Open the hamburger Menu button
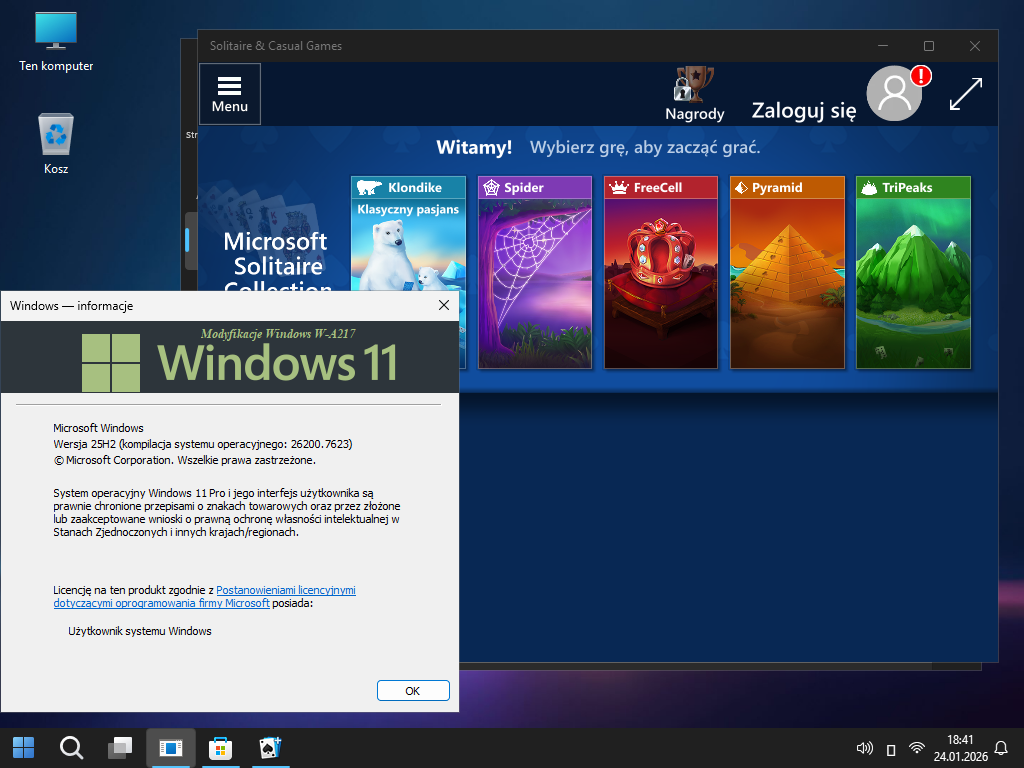Screen dimensions: 1024x768 pyautogui.click(x=230, y=94)
